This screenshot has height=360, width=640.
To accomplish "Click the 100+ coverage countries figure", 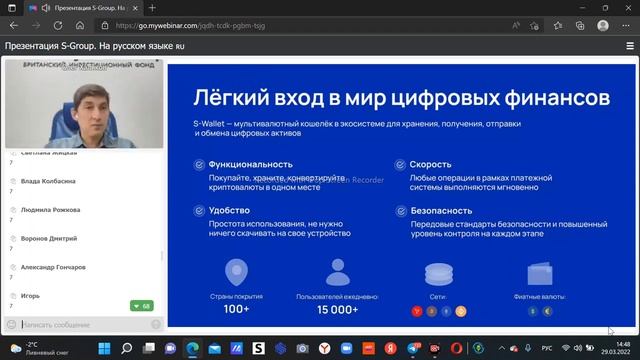I will click(236, 309).
